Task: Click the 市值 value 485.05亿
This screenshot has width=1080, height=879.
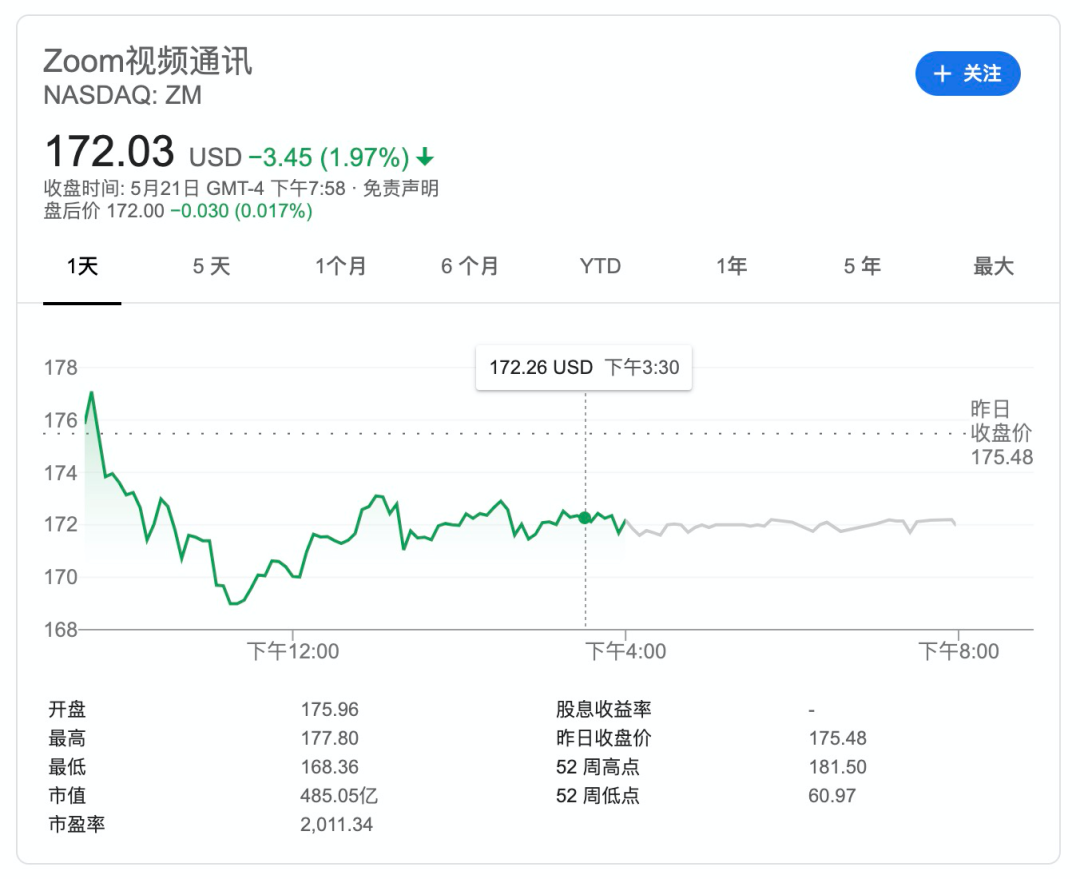Action: tap(339, 796)
